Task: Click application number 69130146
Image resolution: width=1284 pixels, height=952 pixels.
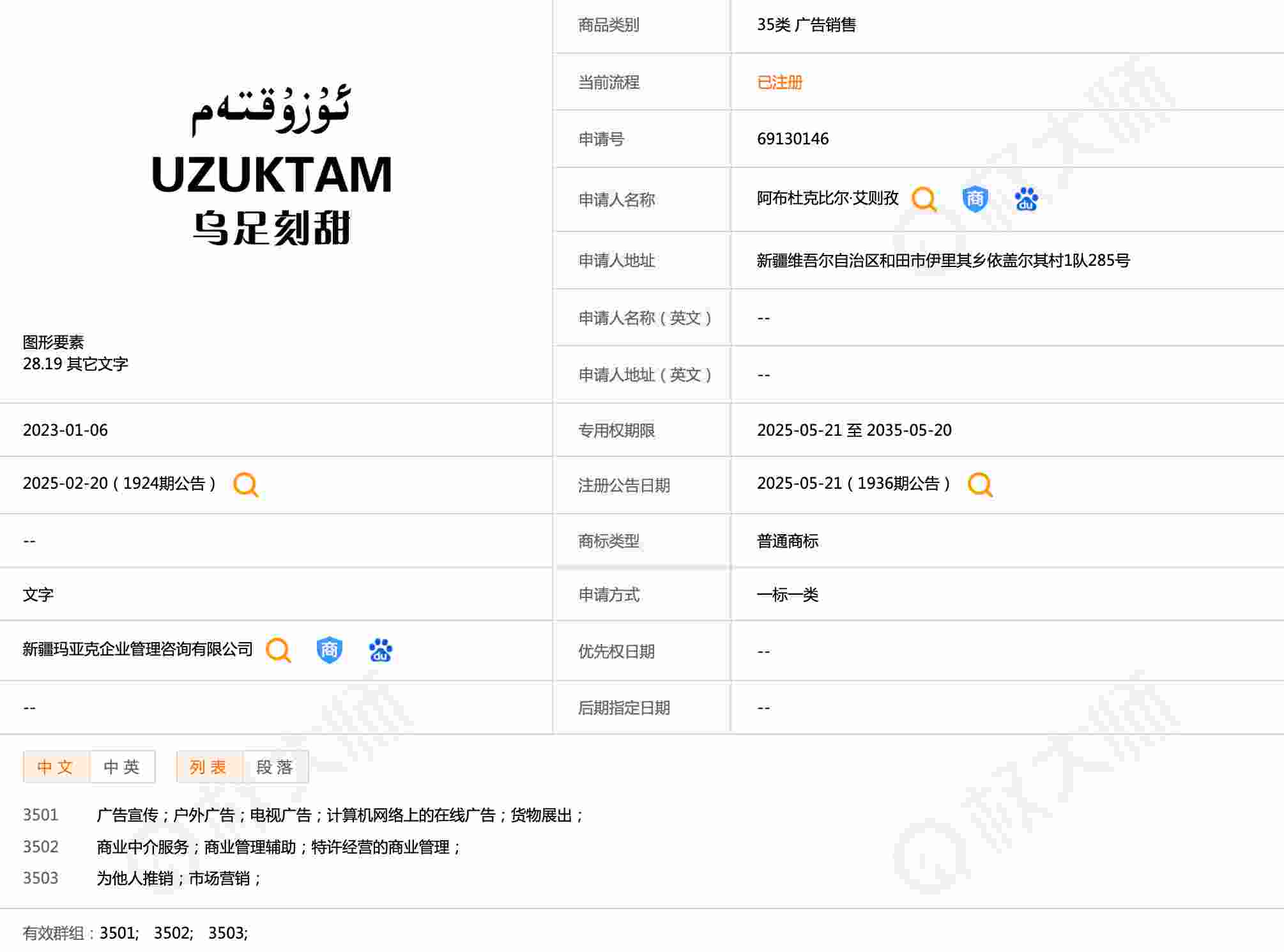Action: (792, 139)
